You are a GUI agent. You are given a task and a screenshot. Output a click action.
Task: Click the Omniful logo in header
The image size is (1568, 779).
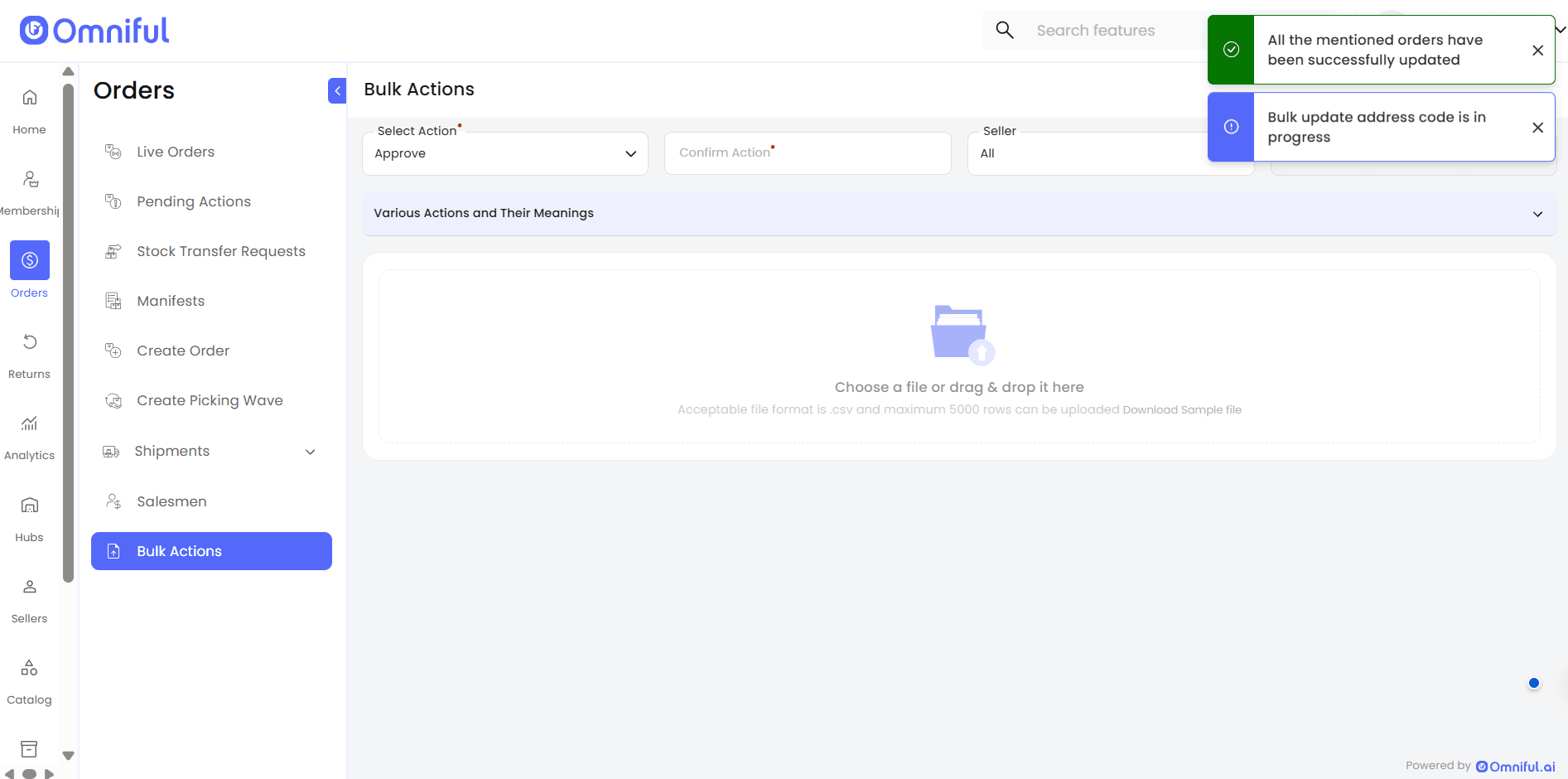click(94, 31)
